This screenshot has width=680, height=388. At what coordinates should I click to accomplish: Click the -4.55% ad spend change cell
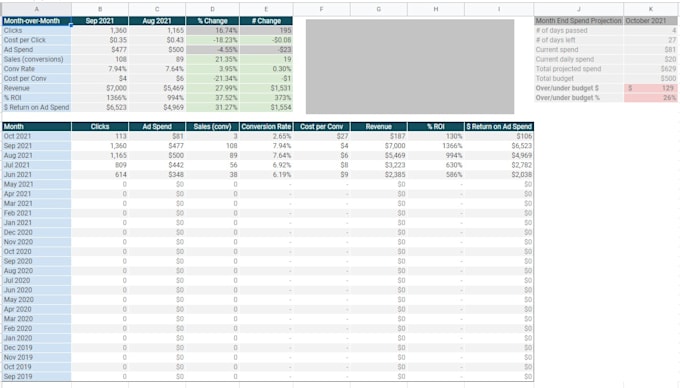pyautogui.click(x=212, y=49)
